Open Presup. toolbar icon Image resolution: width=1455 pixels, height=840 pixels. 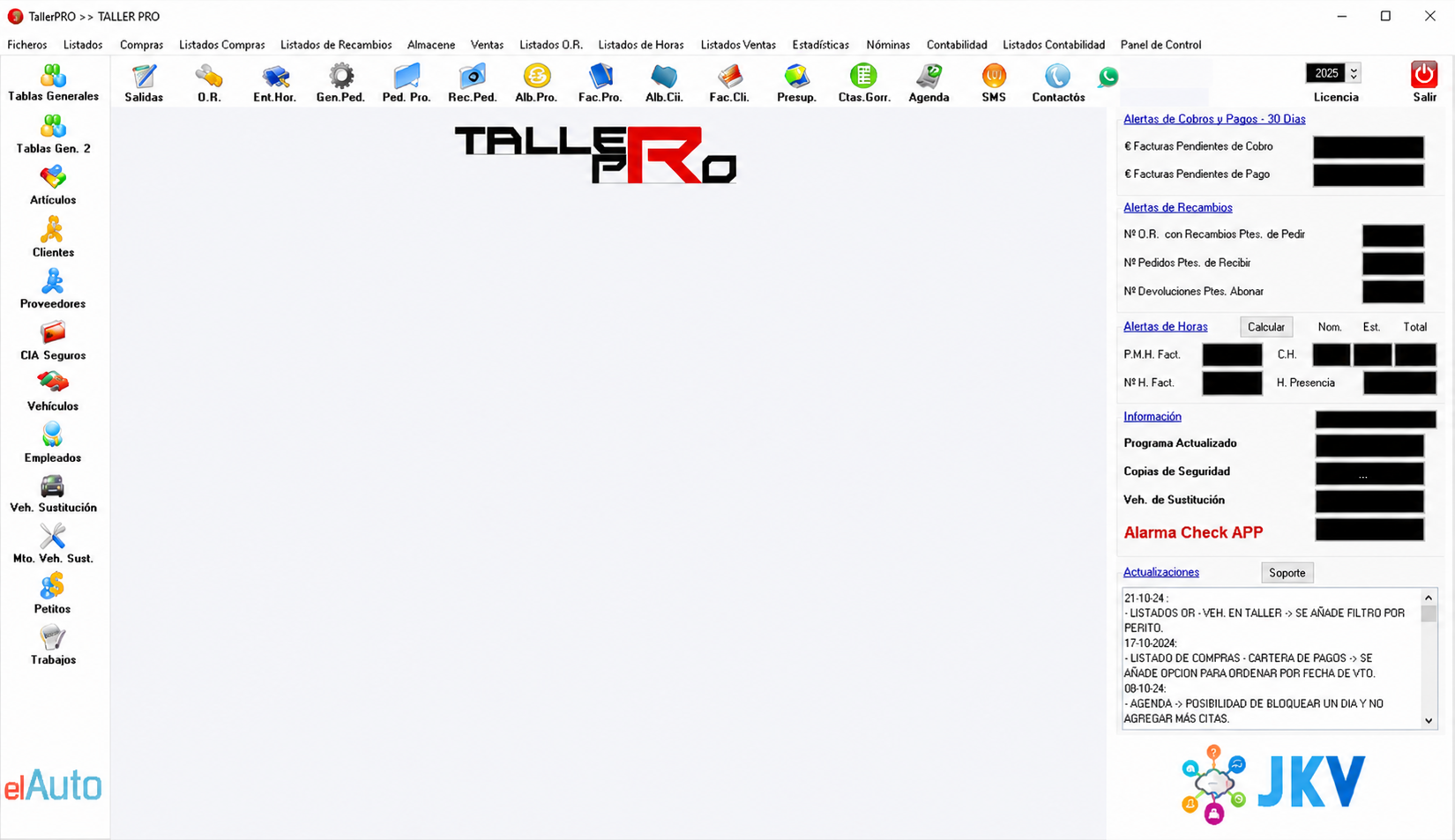[x=796, y=84]
